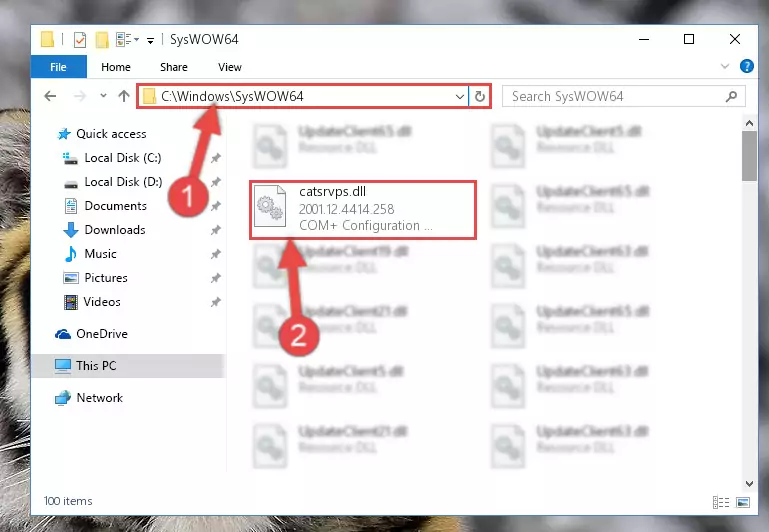The height and width of the screenshot is (532, 769).
Task: Go forward with the right arrow
Action: pos(79,96)
